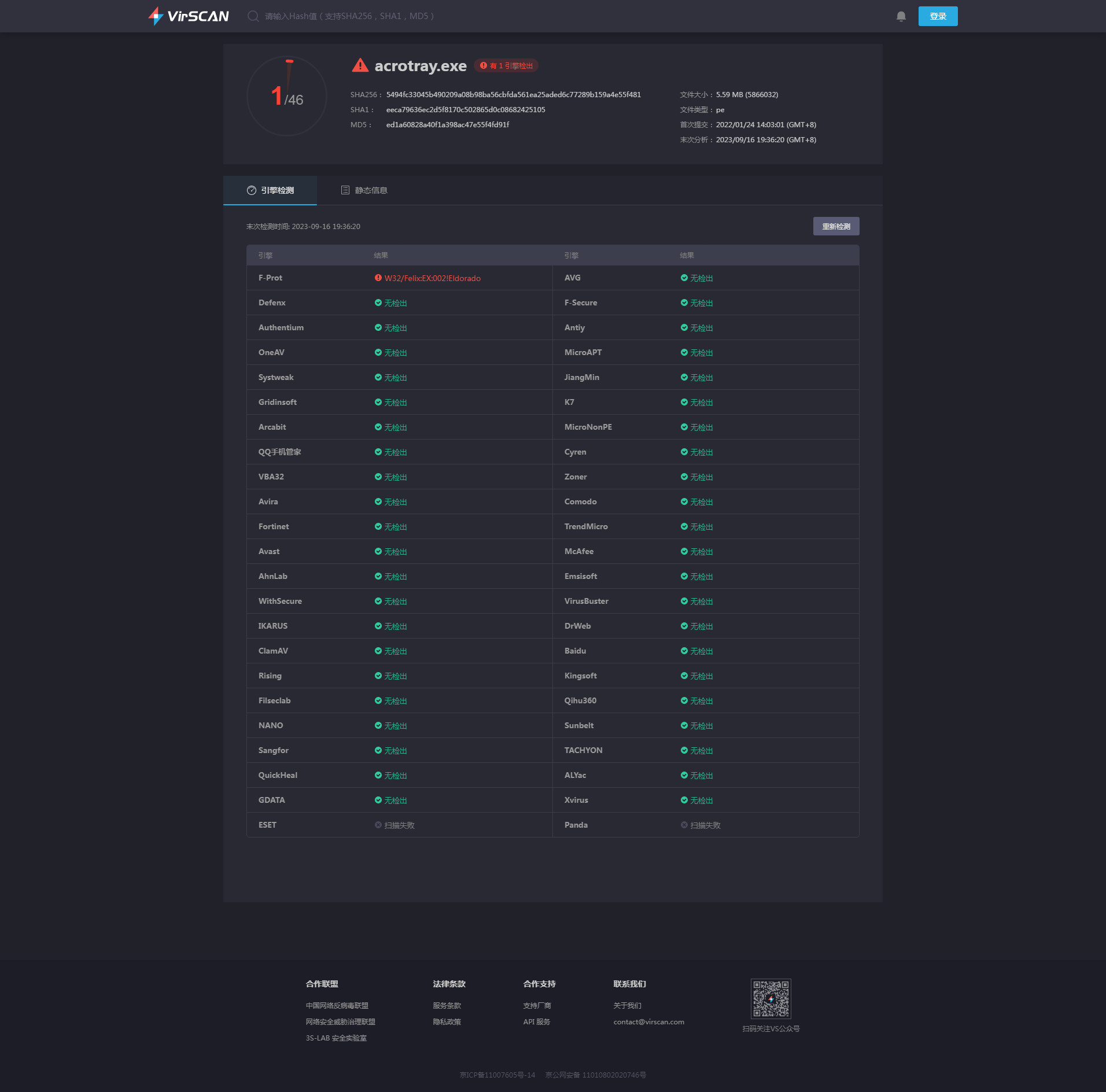
Task: Click the 重新检测 rescan button
Action: (x=836, y=226)
